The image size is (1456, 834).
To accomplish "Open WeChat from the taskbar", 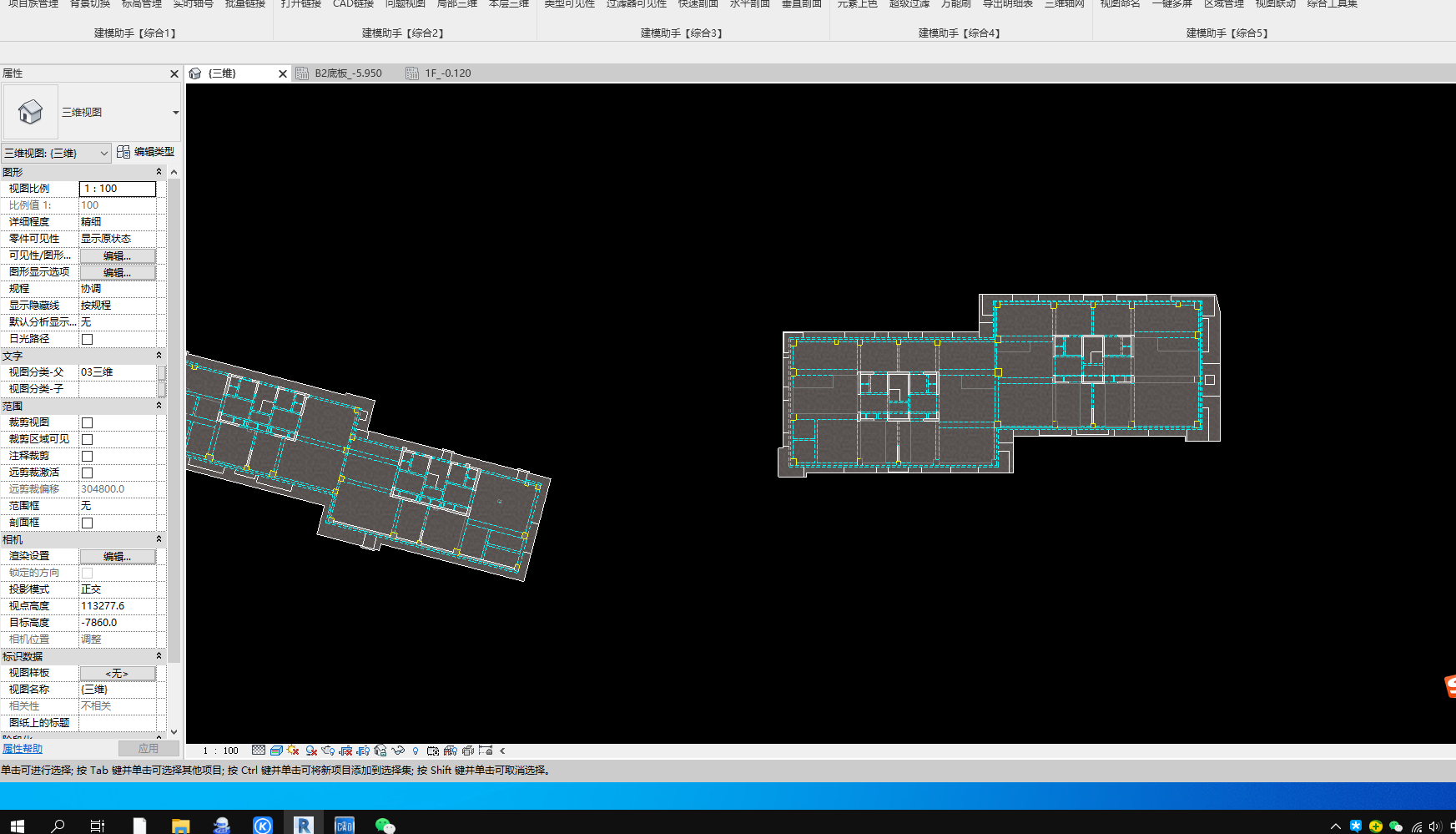I will (x=385, y=826).
